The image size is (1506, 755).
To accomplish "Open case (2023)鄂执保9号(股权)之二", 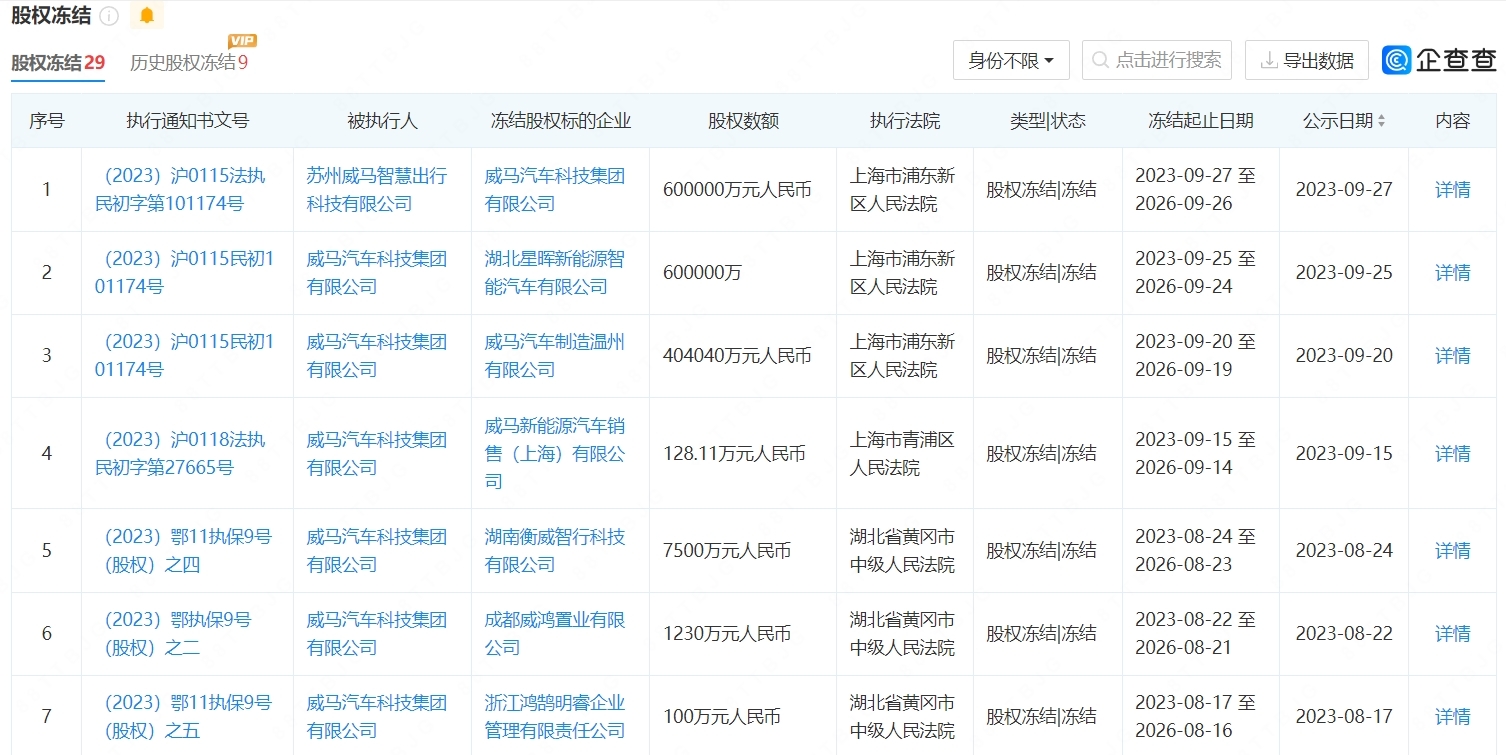I will pos(173,634).
